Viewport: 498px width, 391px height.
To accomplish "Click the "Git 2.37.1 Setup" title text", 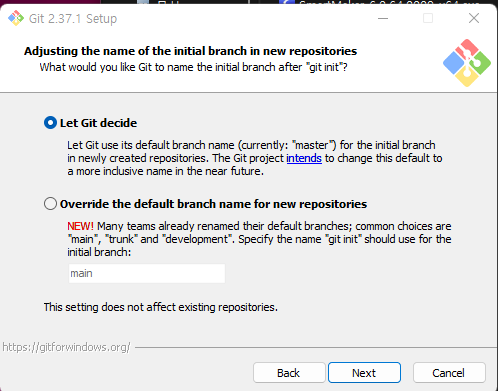I will [73, 19].
